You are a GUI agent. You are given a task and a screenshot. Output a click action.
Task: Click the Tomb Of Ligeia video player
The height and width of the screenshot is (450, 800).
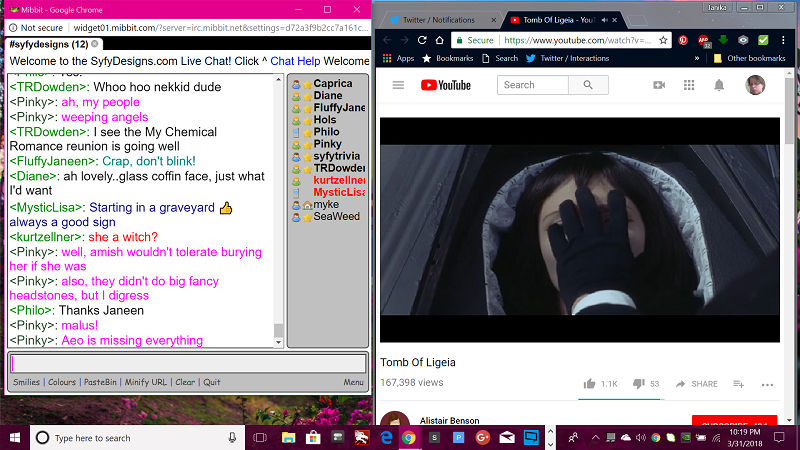point(580,230)
